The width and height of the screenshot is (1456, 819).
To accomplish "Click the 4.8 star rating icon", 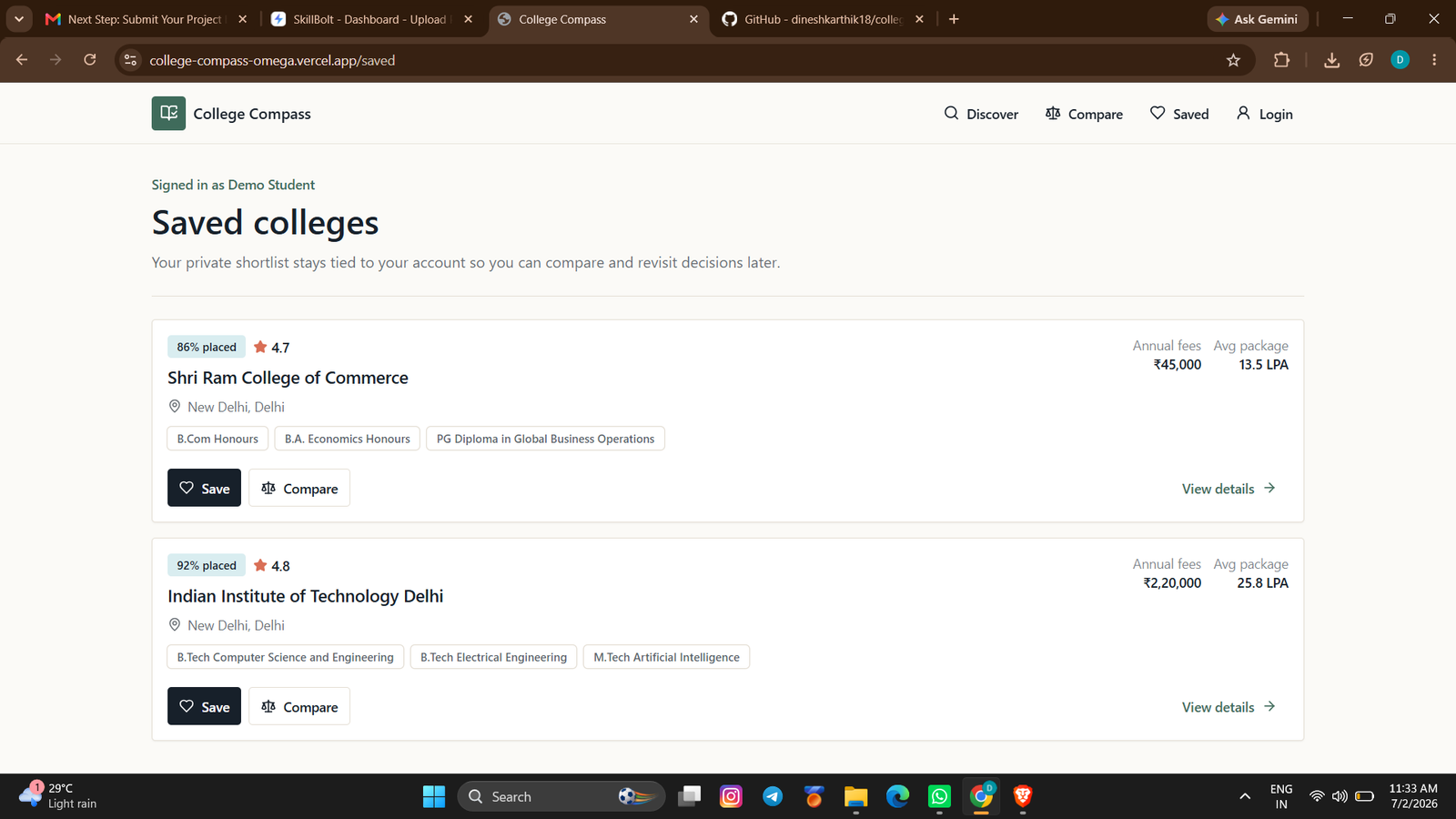I will click(x=260, y=565).
